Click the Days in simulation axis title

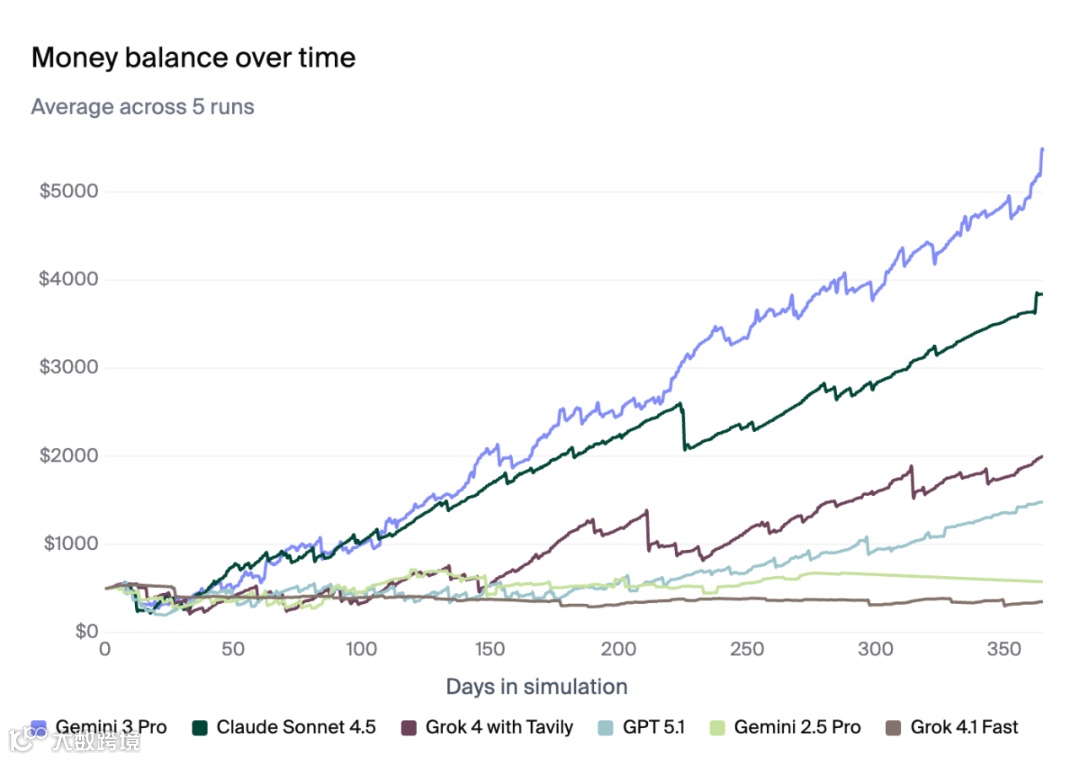click(537, 687)
